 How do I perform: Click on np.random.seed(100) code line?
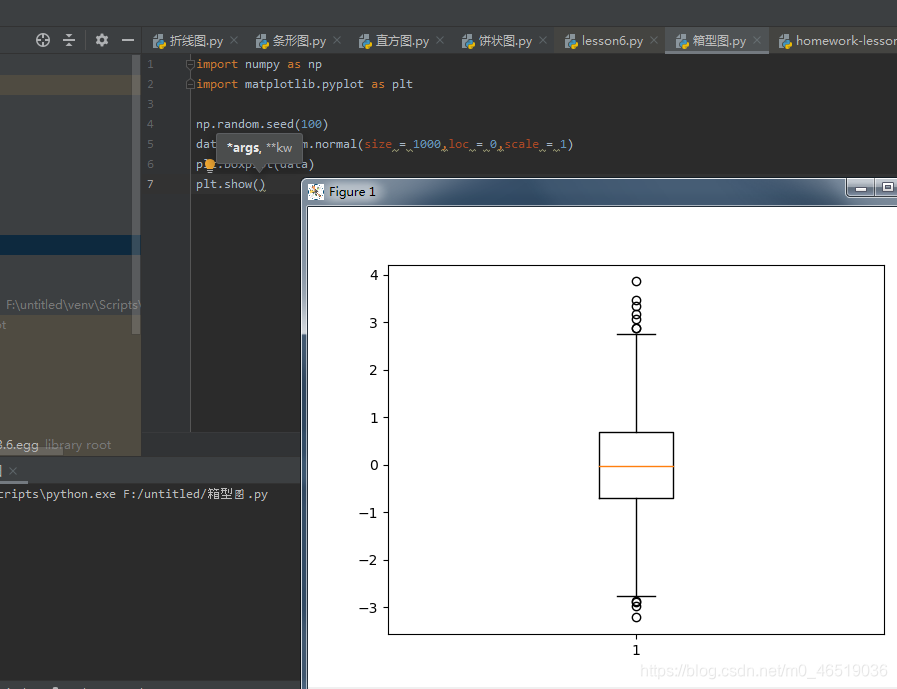pyautogui.click(x=262, y=124)
